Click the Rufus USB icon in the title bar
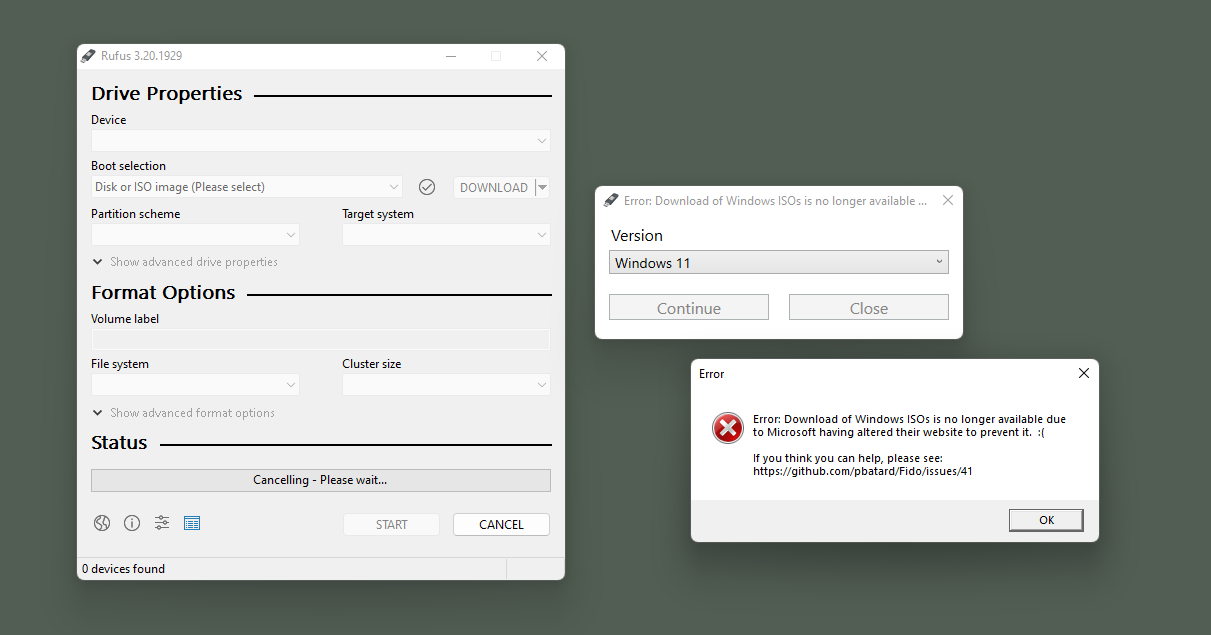This screenshot has height=635, width=1211. (89, 56)
